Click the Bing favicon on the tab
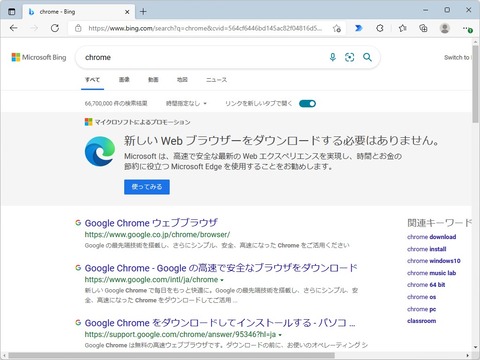The height and width of the screenshot is (360, 480). click(x=31, y=12)
